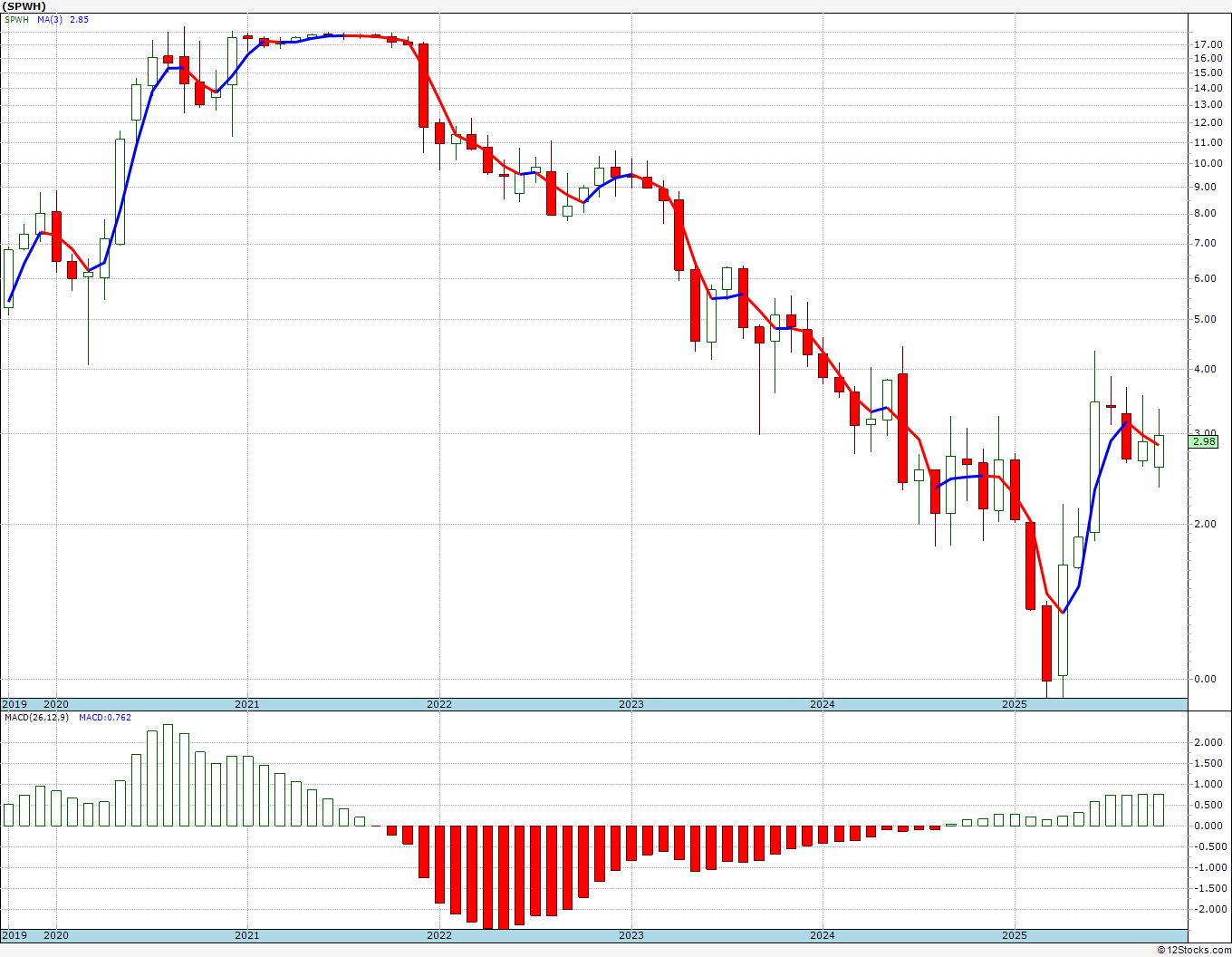This screenshot has height=957, width=1232.
Task: Select the 13.00 price axis label
Action: tap(1207, 104)
